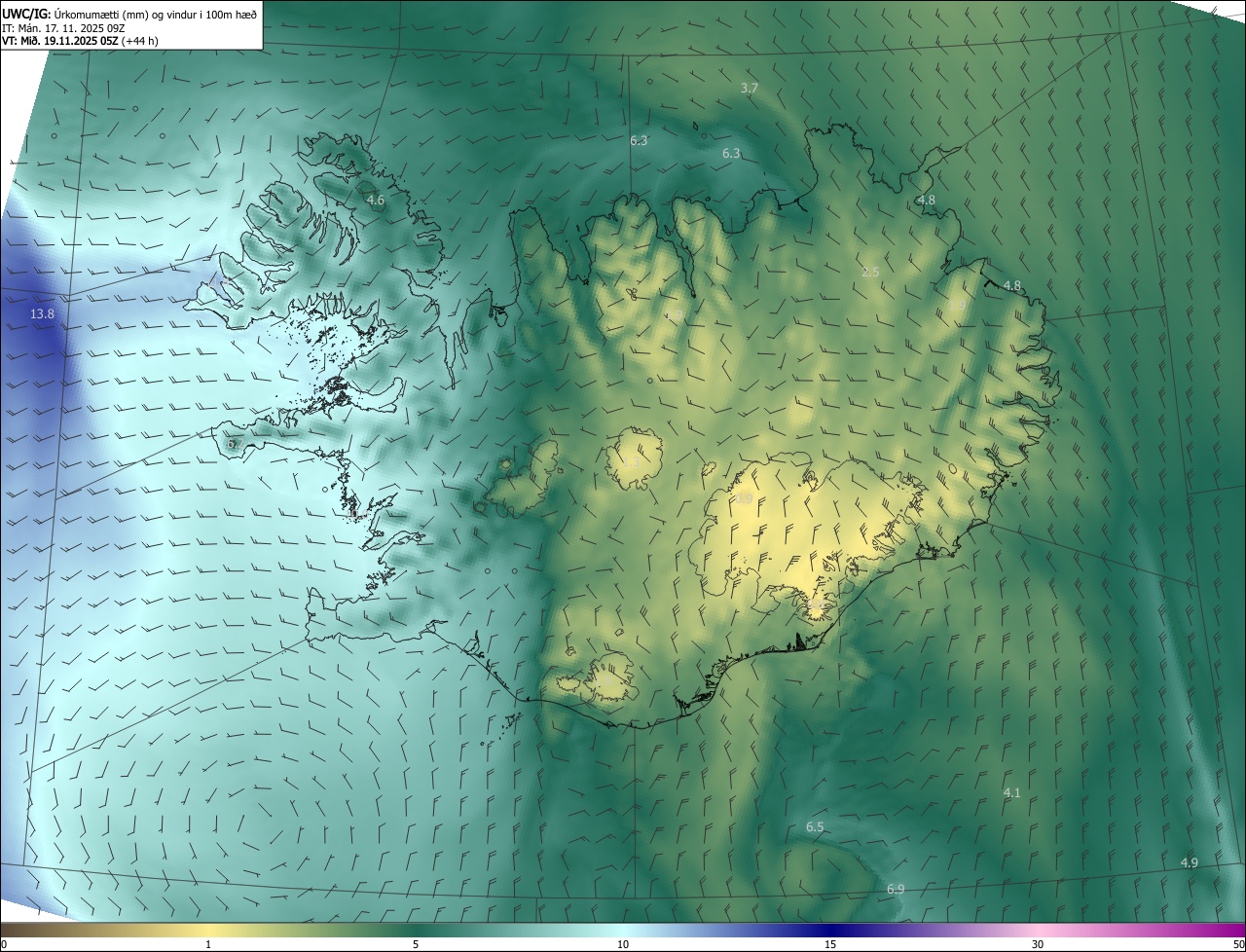This screenshot has height=952, width=1246.
Task: Click the '10' tick on the color scale
Action: [x=623, y=944]
